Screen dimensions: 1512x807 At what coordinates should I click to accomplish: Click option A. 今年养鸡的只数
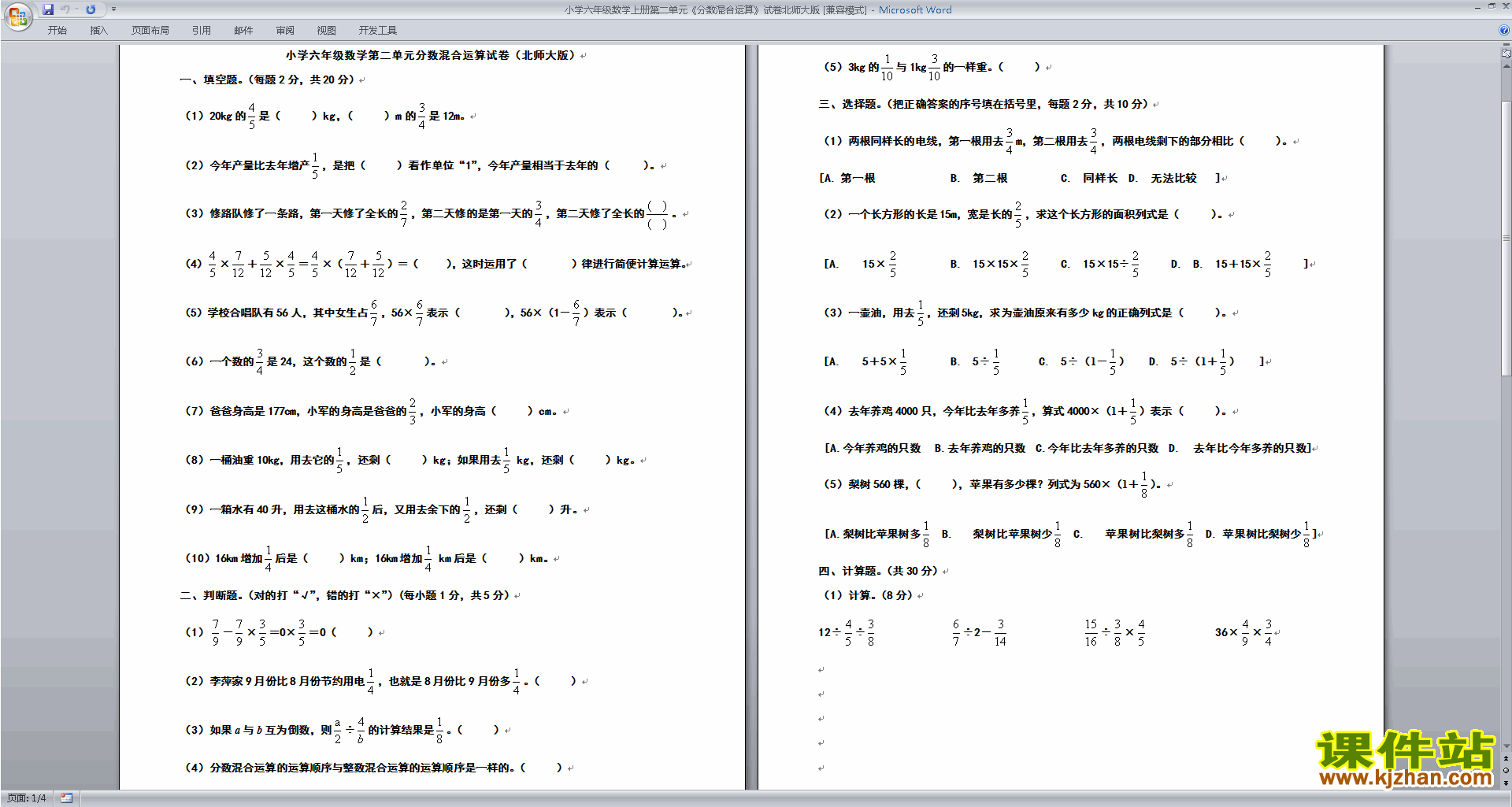tap(874, 448)
